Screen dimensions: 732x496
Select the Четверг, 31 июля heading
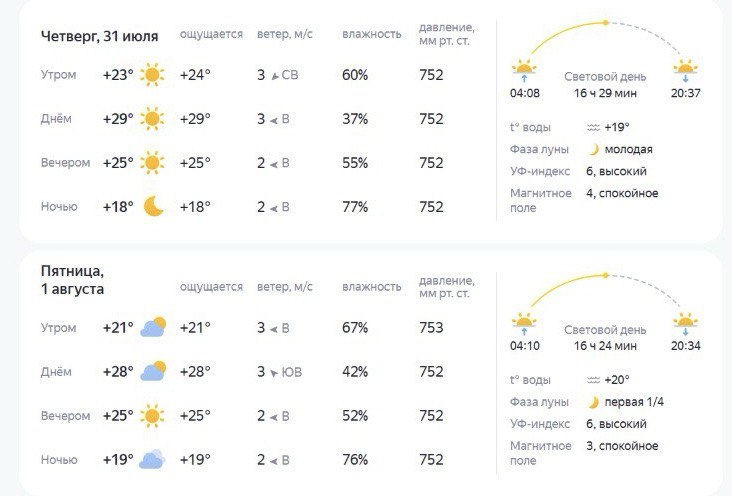(99, 36)
